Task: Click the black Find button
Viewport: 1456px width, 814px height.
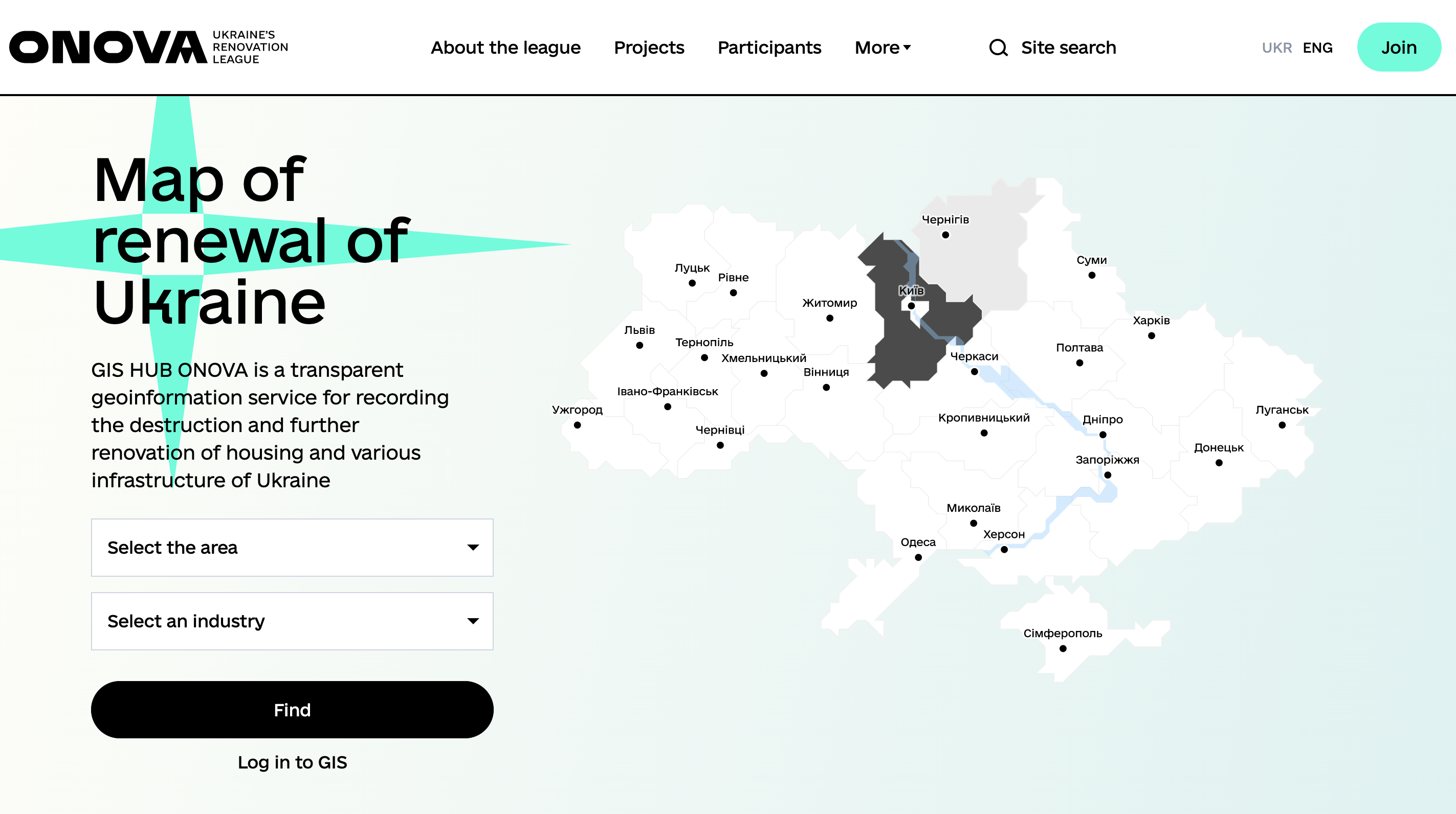Action: (292, 710)
